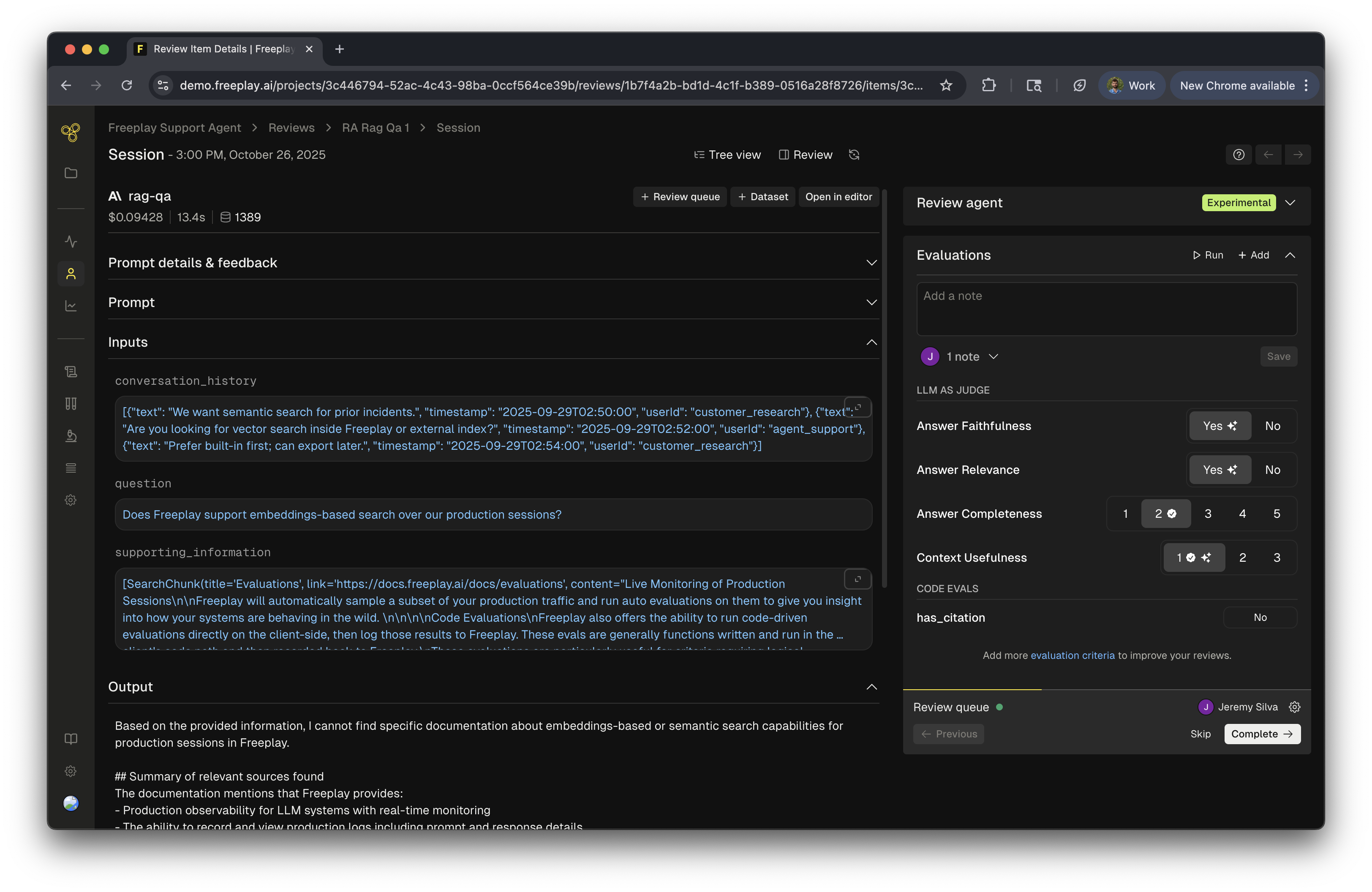Select No for Answer Relevance

click(x=1272, y=470)
